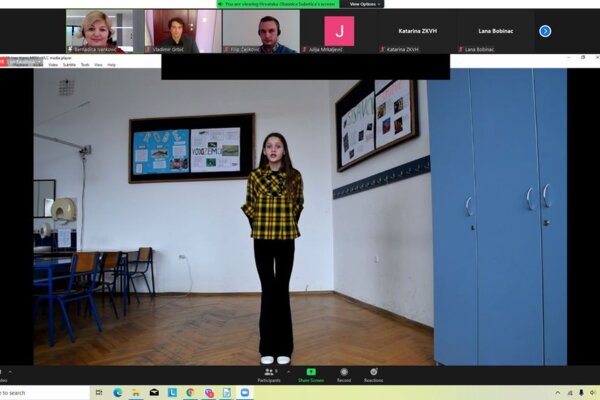600x400 pixels.
Task: Select Julija Mrkaljević's participant tile
Action: point(339,31)
